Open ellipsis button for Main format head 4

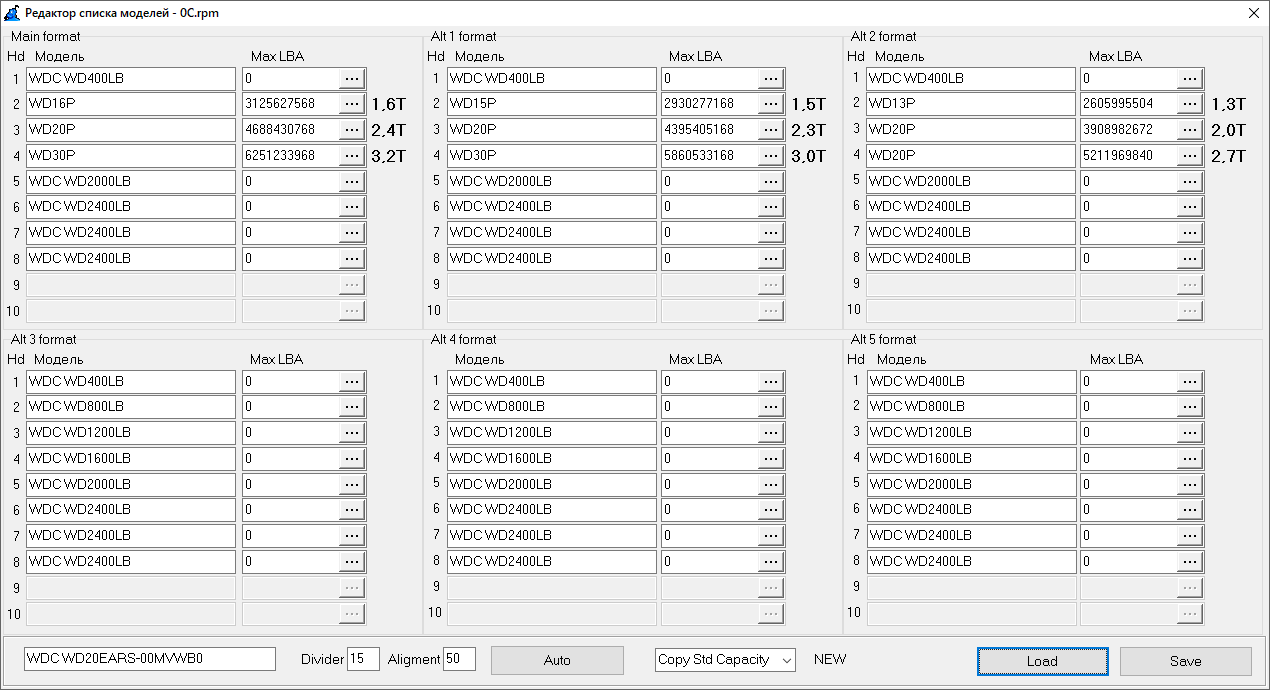click(x=352, y=156)
